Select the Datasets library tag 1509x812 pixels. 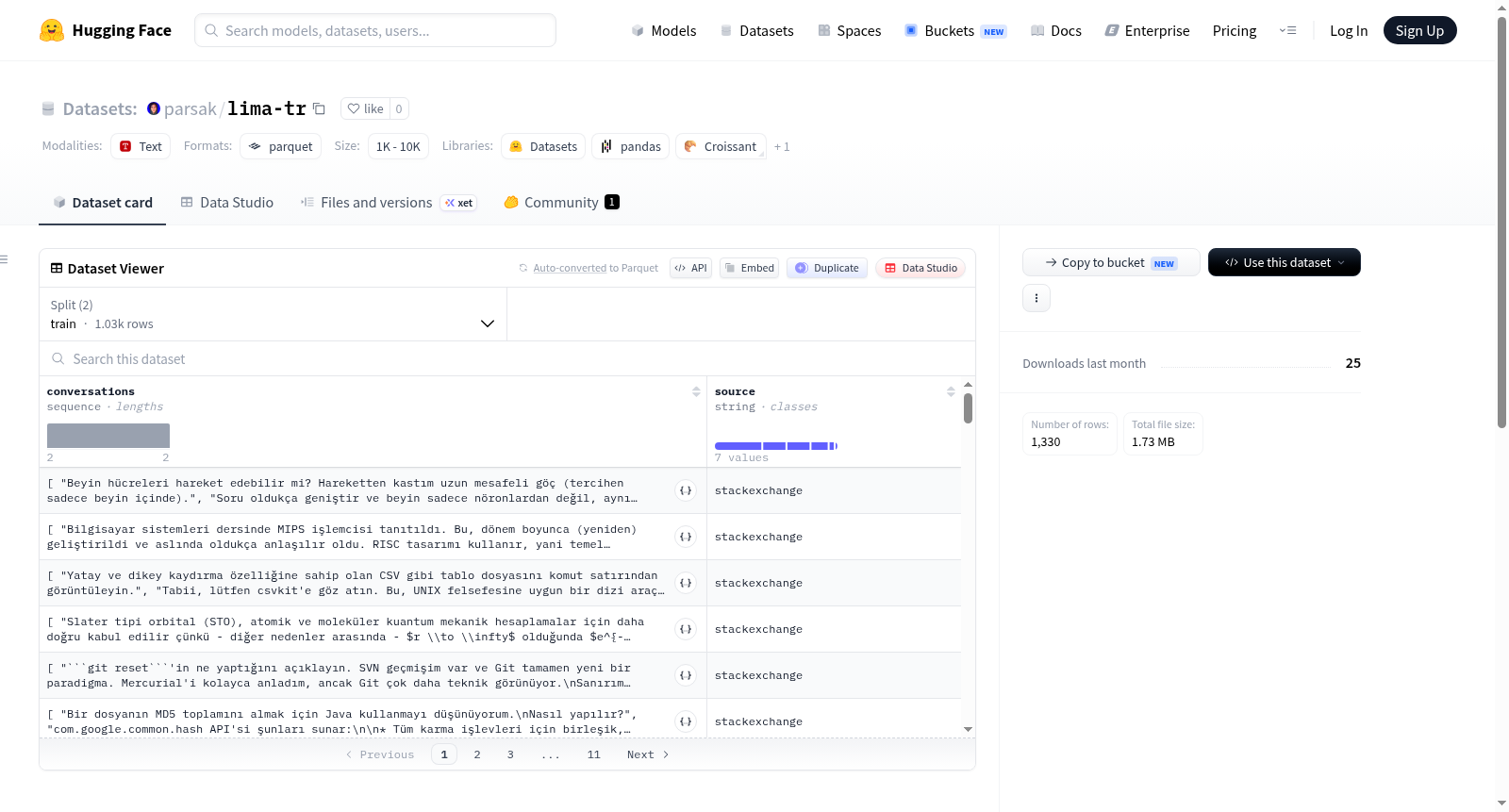click(x=543, y=146)
